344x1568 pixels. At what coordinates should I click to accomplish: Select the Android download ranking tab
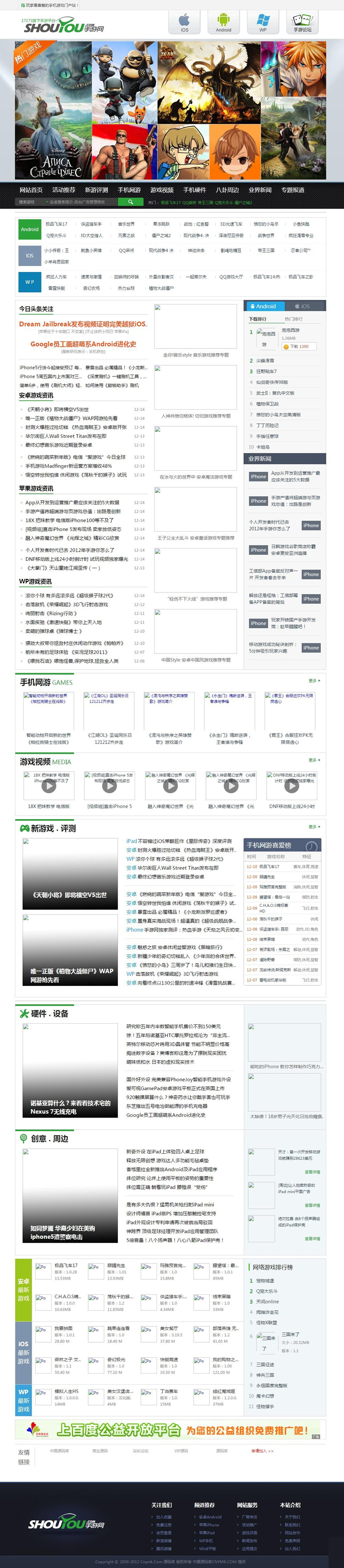[x=264, y=306]
